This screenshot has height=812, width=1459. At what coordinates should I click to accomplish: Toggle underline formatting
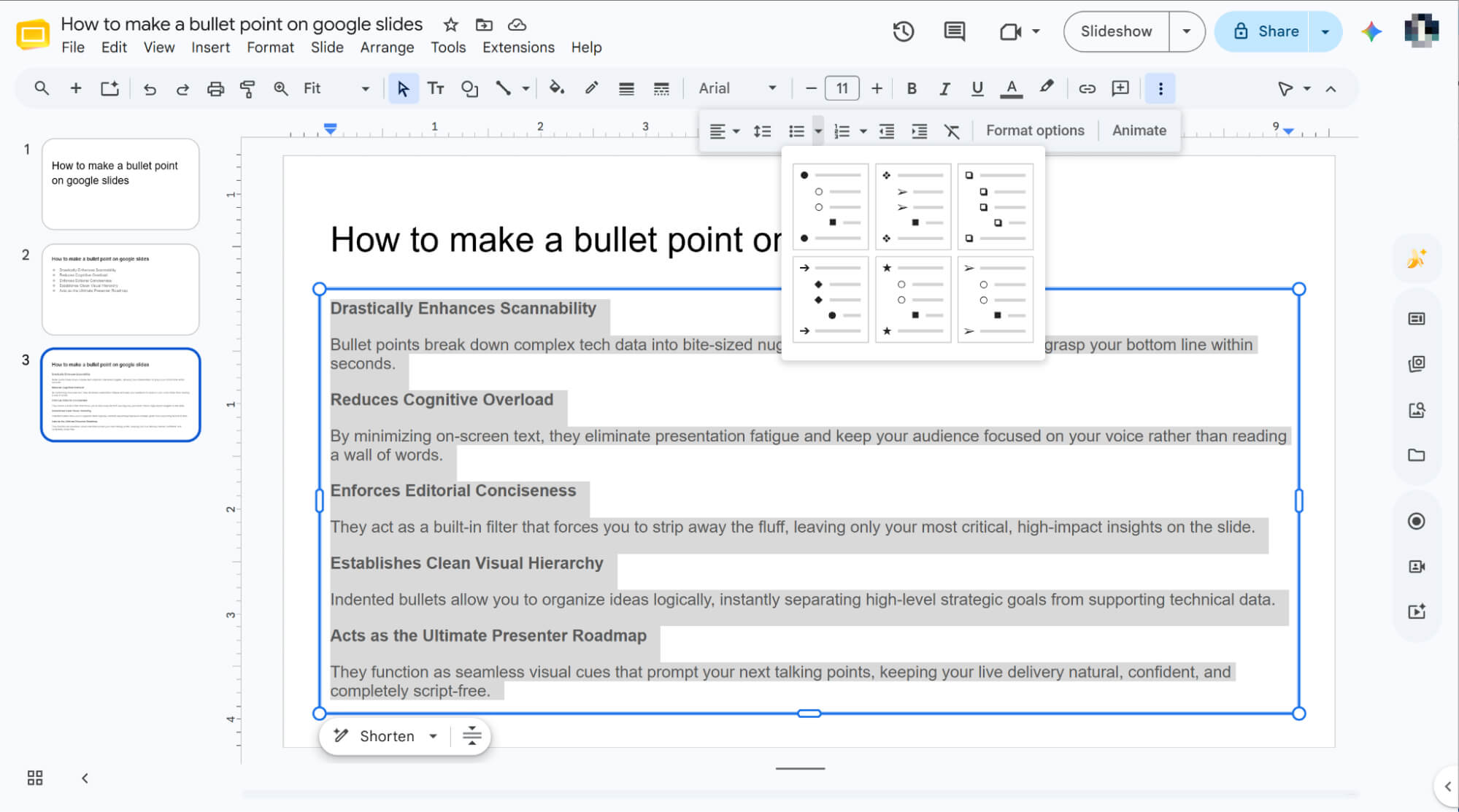click(x=977, y=89)
